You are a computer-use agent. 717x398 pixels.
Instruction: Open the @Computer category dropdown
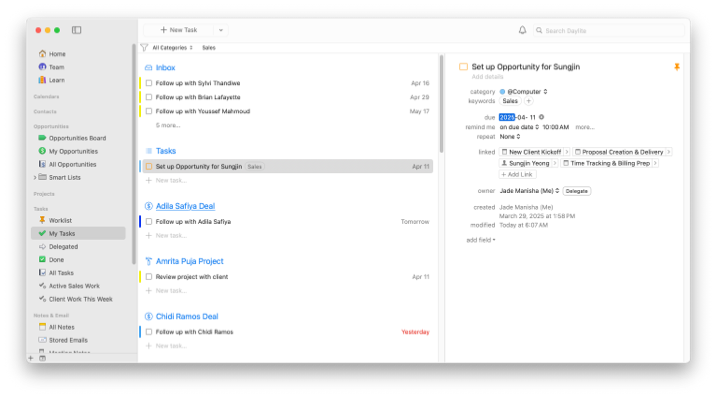click(524, 91)
